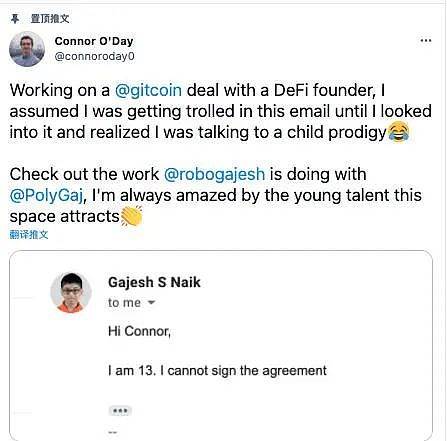Open the tweet's three-dot more menu
Screen dimensions: 447x441
tap(426, 41)
